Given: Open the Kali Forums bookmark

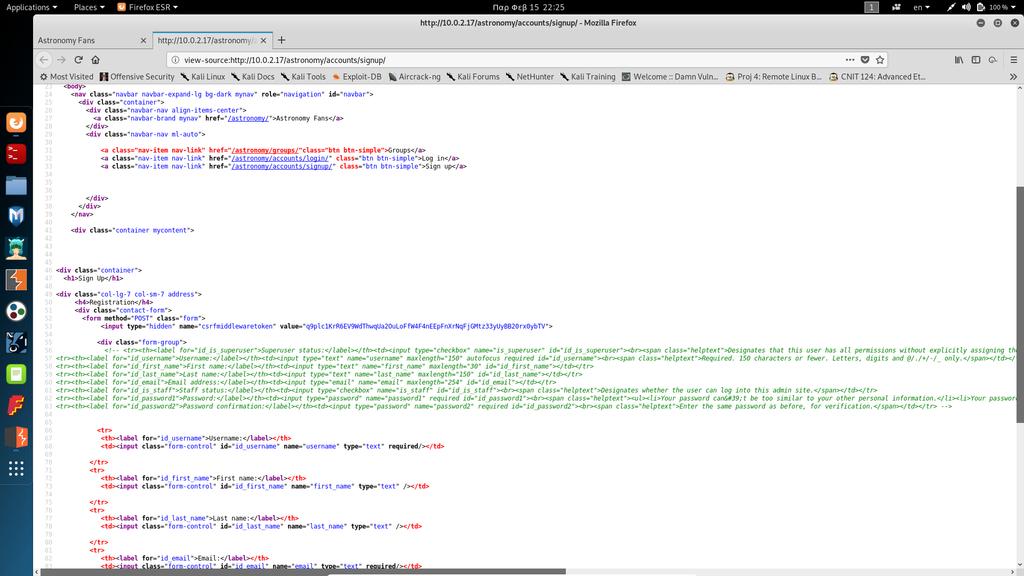Looking at the screenshot, I should click(x=473, y=76).
